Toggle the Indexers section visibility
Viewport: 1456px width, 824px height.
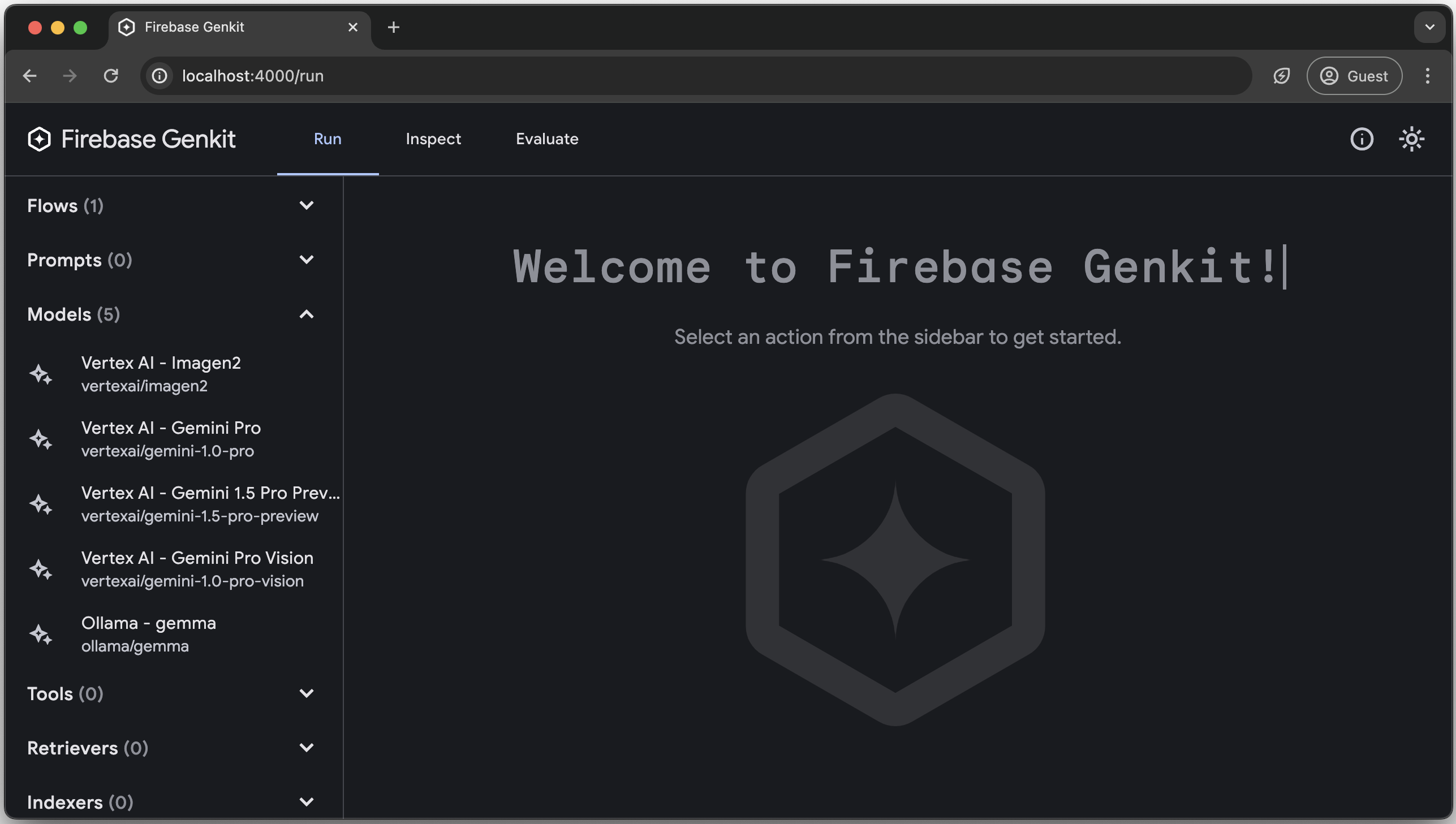tap(305, 803)
